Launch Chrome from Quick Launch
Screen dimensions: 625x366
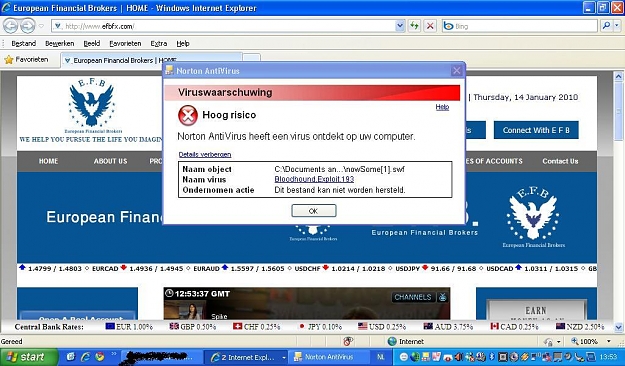(100, 356)
